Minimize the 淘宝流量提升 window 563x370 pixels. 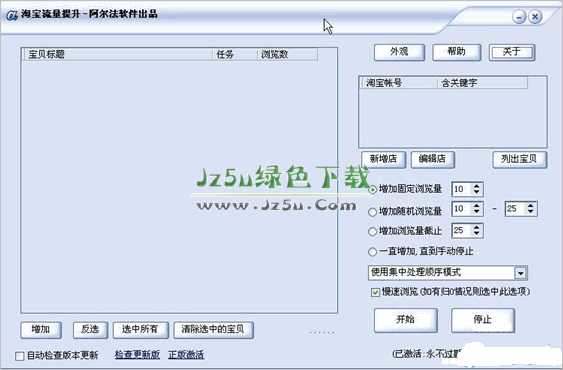(x=519, y=17)
